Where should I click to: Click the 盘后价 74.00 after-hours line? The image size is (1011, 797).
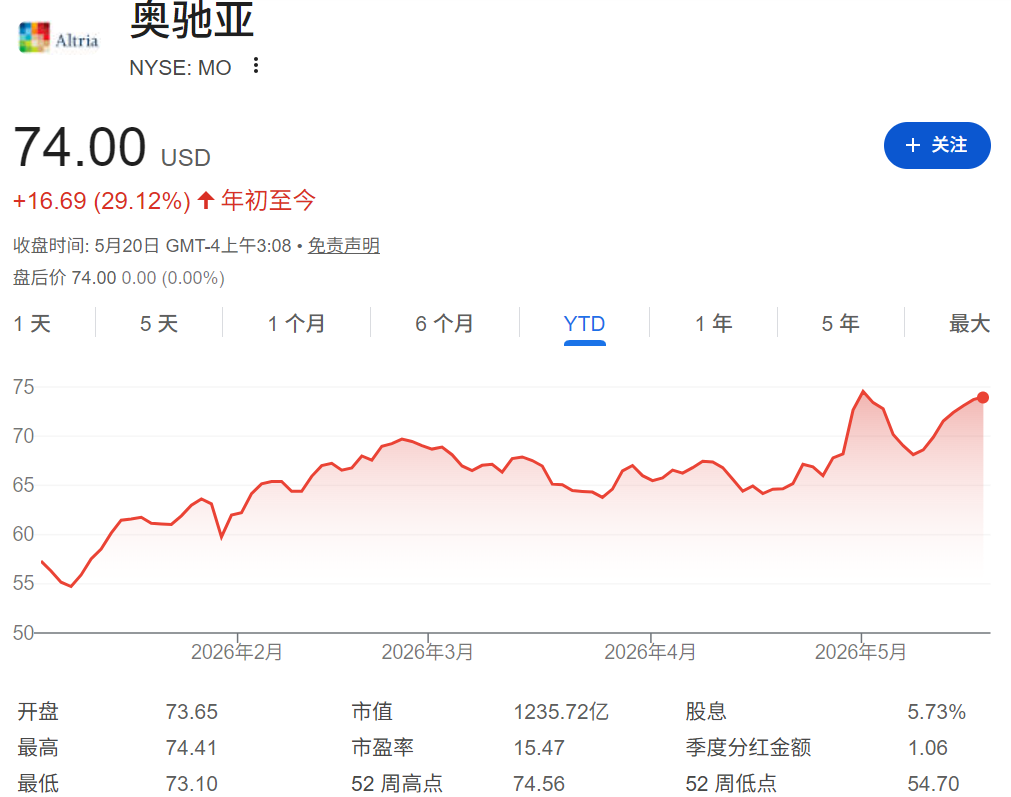(x=119, y=278)
